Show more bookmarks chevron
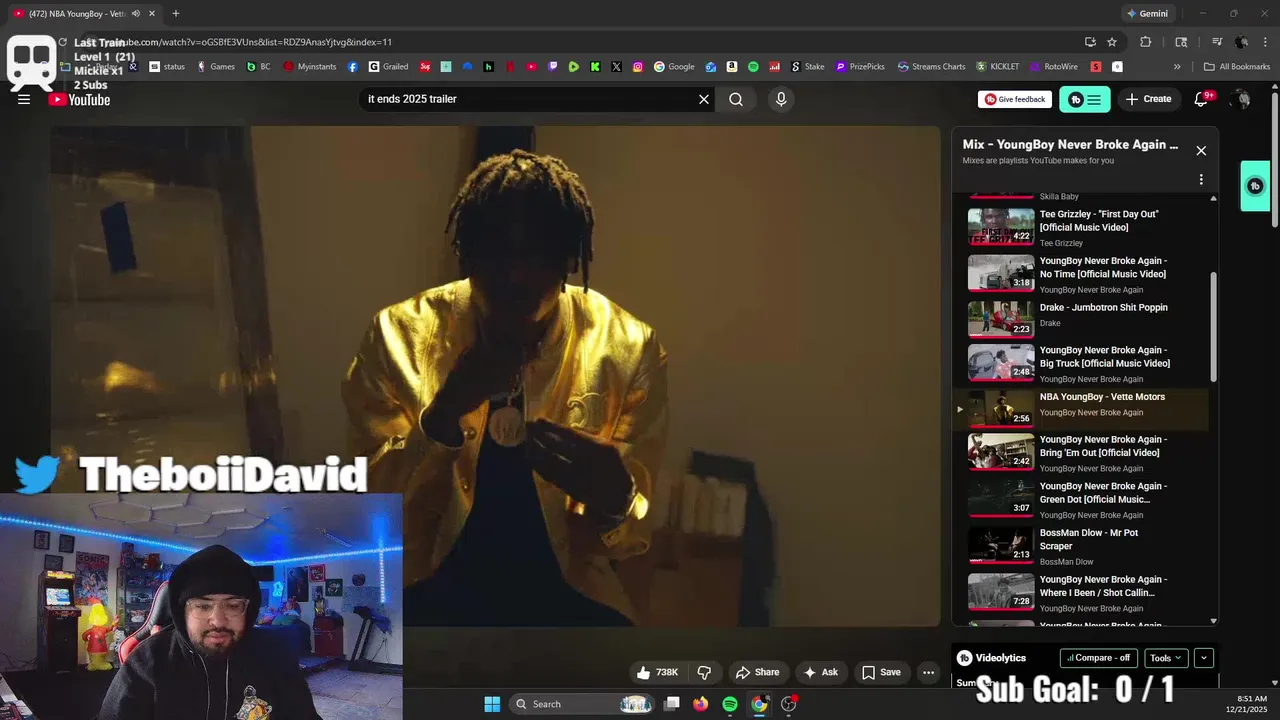1280x720 pixels. 1177,67
